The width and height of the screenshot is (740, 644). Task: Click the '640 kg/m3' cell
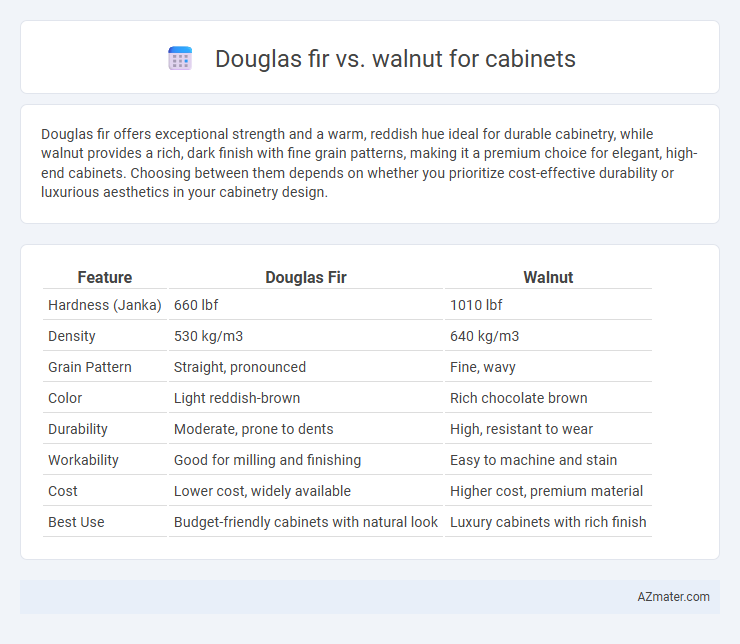548,336
